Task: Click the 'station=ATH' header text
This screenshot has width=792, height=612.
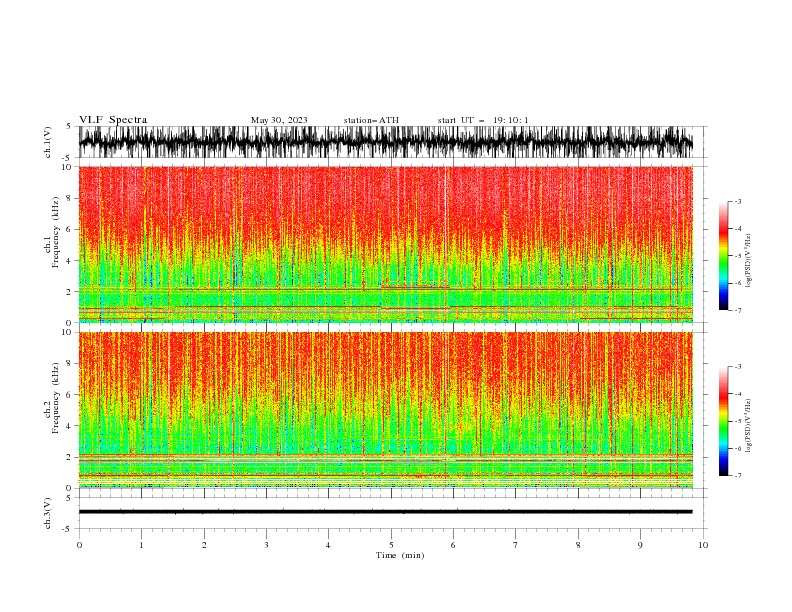Action: [371, 120]
